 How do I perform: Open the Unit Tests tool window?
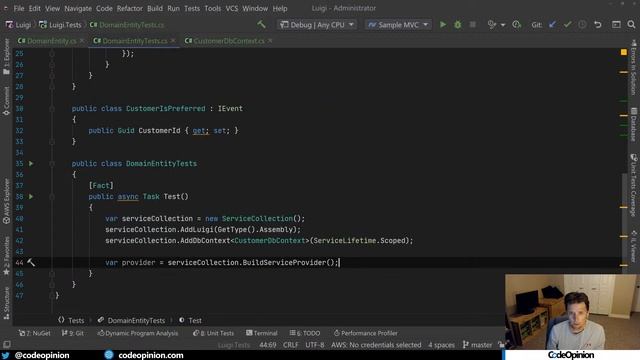(213, 333)
